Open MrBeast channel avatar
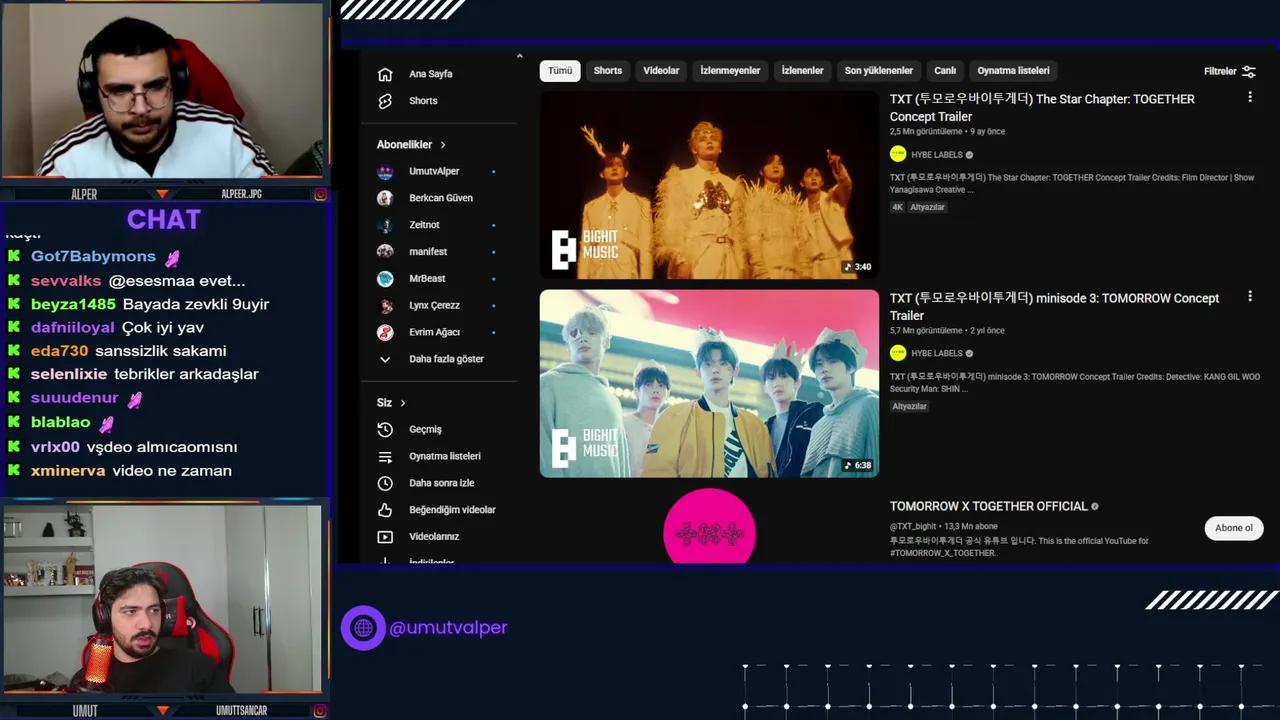 (x=385, y=279)
